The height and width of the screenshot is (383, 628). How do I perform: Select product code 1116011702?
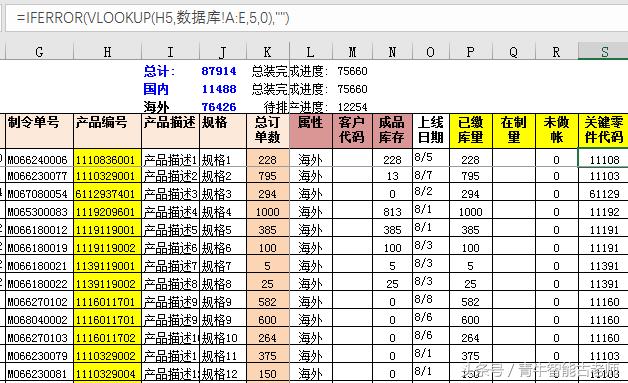click(x=107, y=336)
